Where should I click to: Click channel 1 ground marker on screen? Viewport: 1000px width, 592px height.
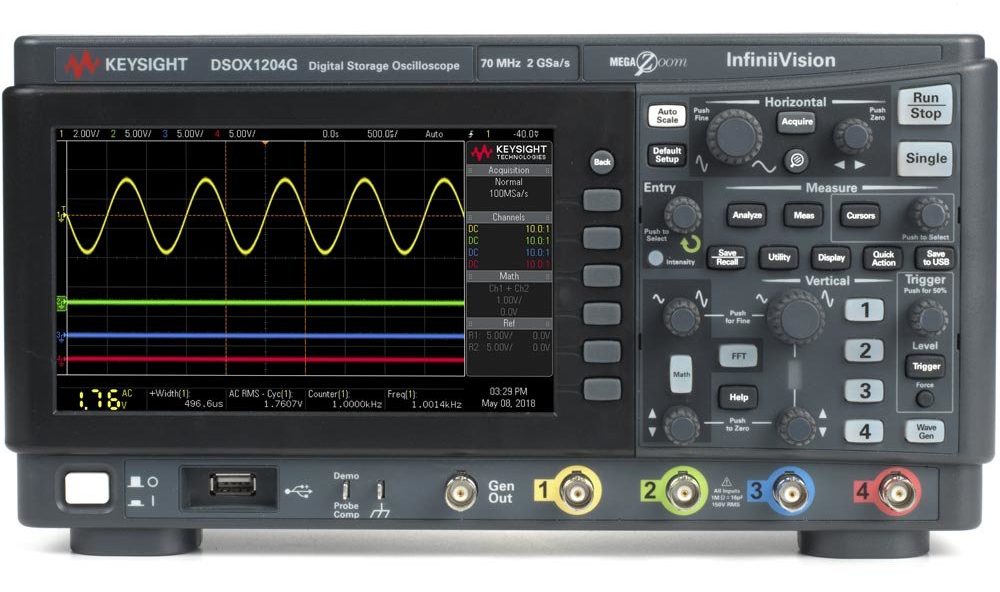pyautogui.click(x=62, y=216)
